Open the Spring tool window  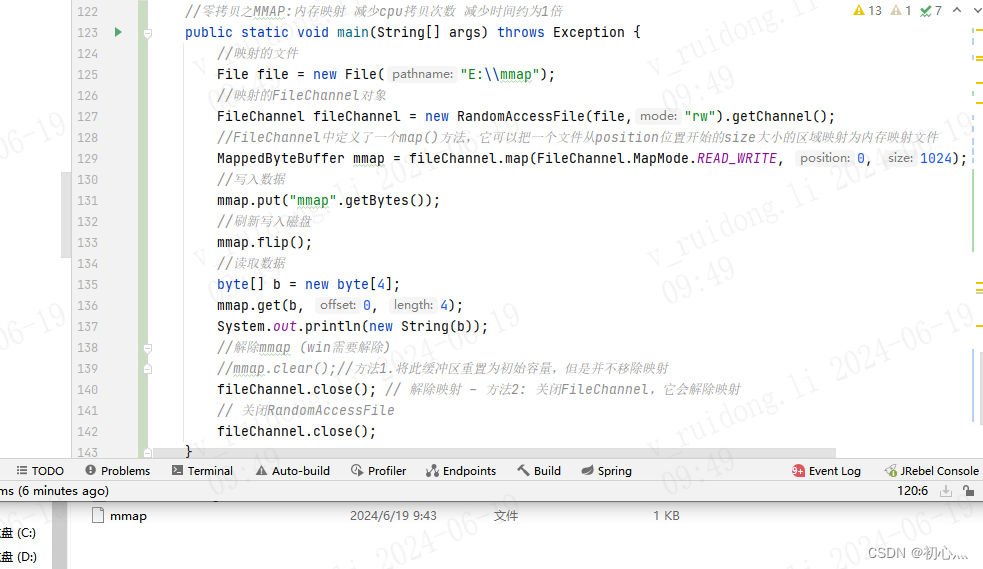606,471
